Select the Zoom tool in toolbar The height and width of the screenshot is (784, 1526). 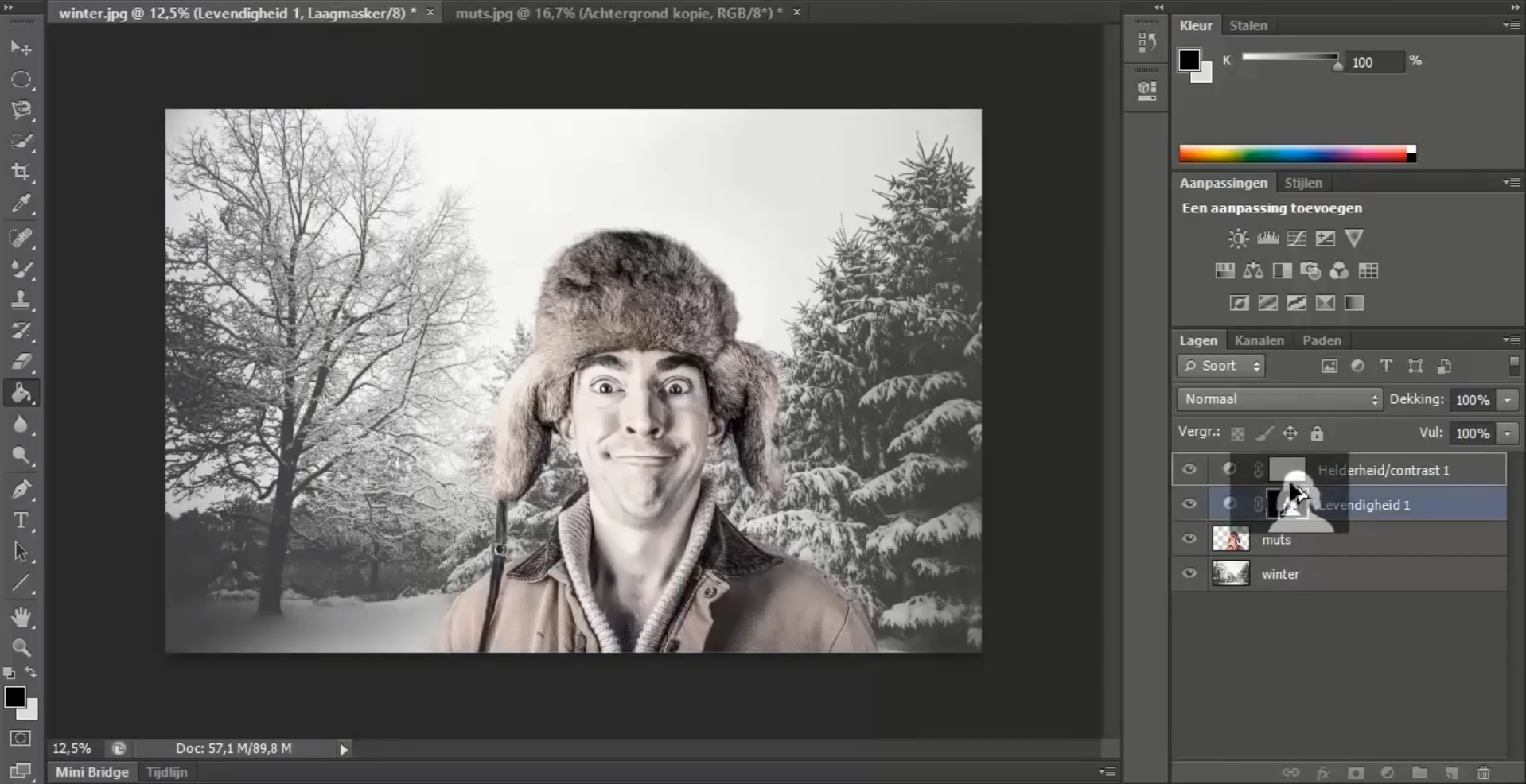tap(21, 647)
